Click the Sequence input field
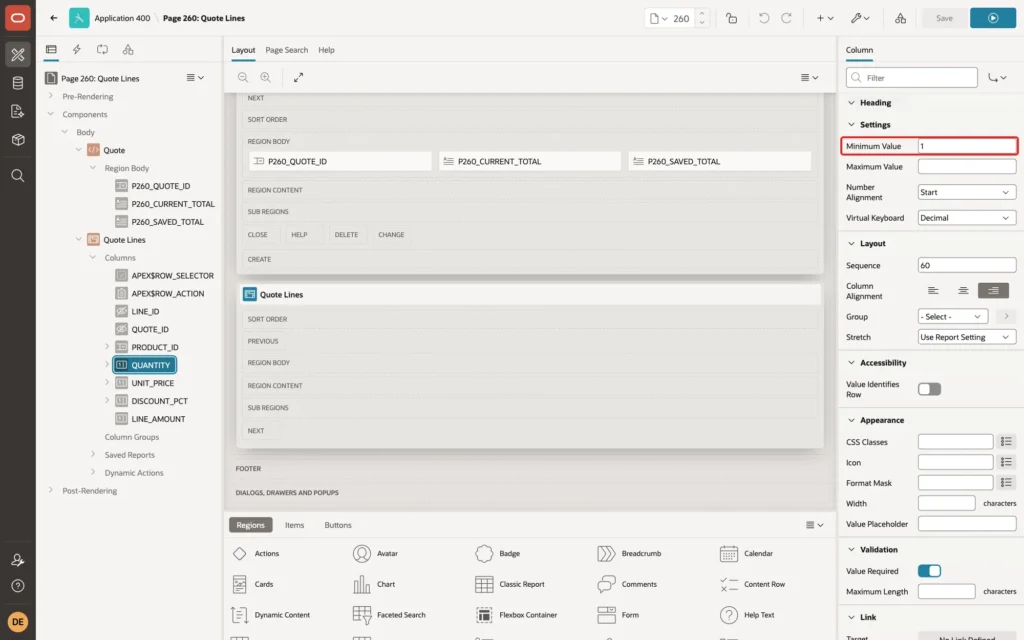The width and height of the screenshot is (1024, 640). click(x=967, y=266)
